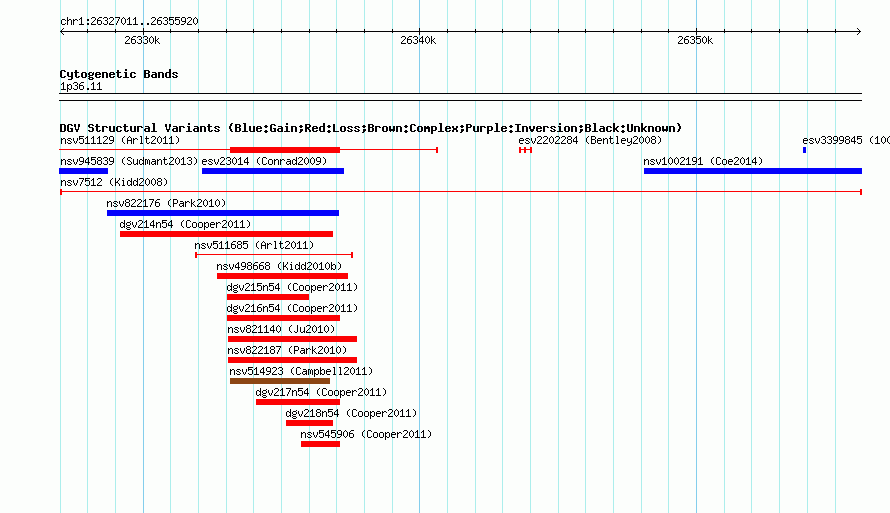Click nsv7512 (Kidd2008) variant label
Screen dimensions: 890x513
click(x=114, y=182)
